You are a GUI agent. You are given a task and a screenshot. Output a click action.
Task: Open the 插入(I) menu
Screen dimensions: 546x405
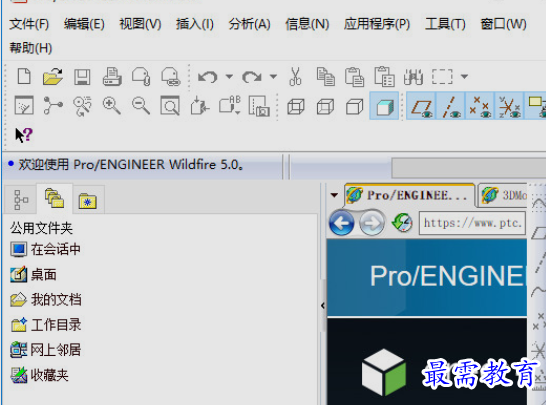(x=195, y=24)
